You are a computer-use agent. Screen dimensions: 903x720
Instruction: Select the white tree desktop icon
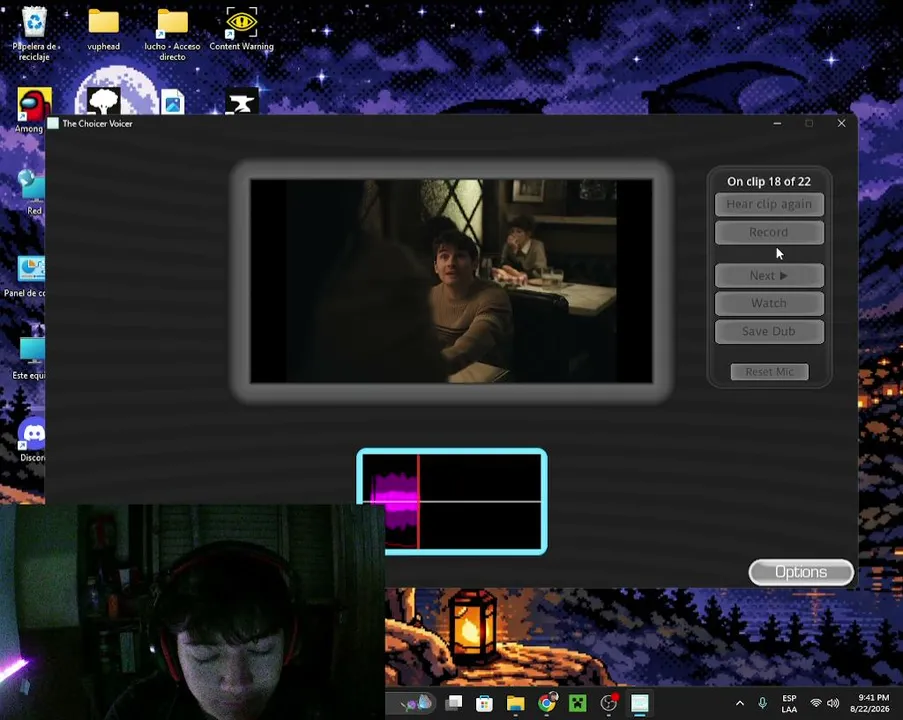point(104,101)
